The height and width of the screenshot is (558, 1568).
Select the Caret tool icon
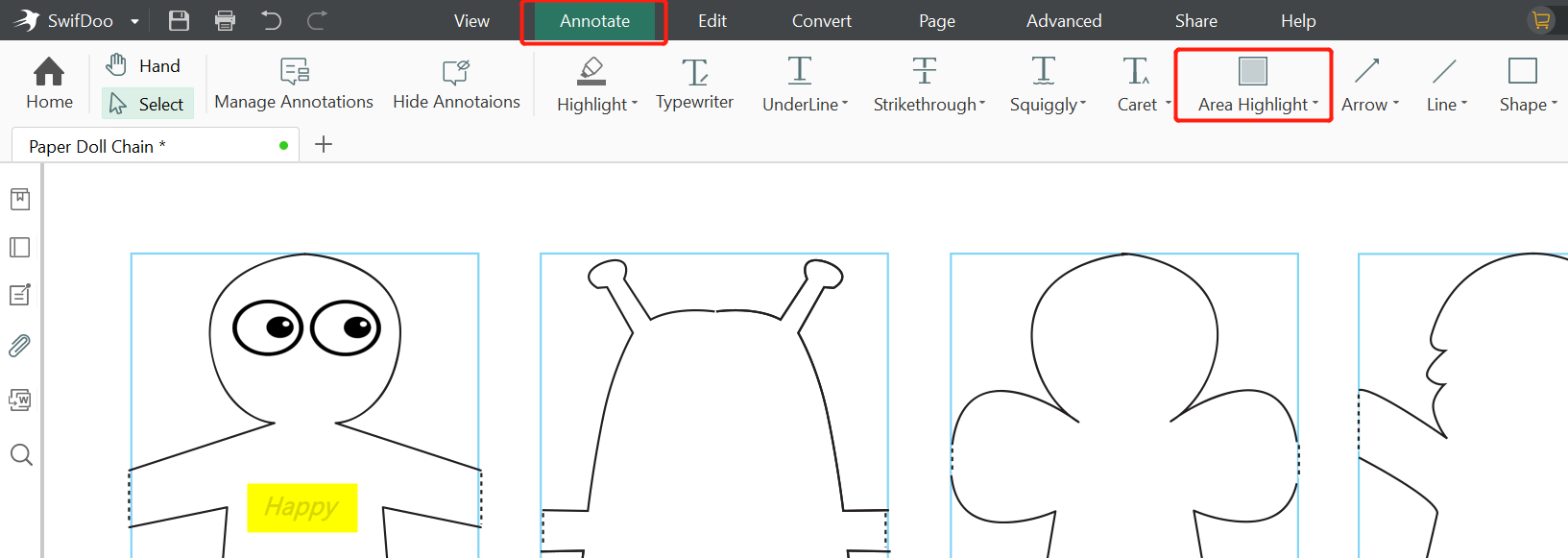(1136, 70)
